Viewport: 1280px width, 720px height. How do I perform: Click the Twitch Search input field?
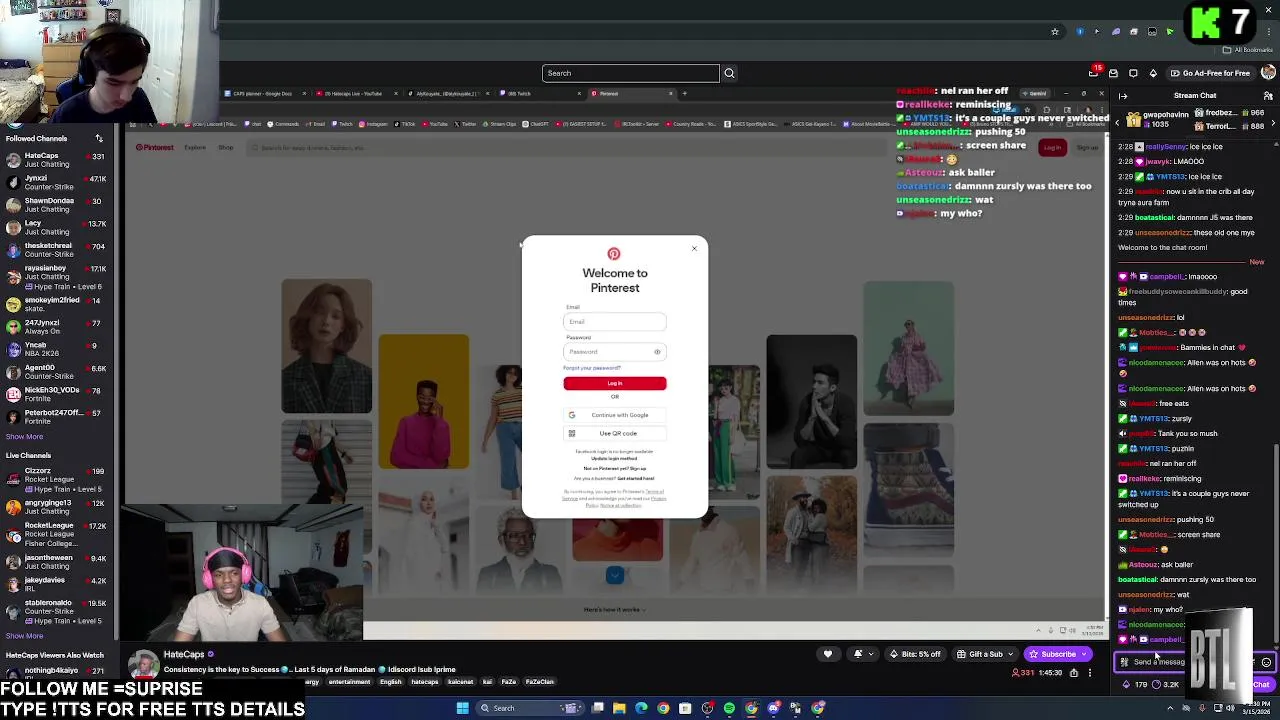630,73
